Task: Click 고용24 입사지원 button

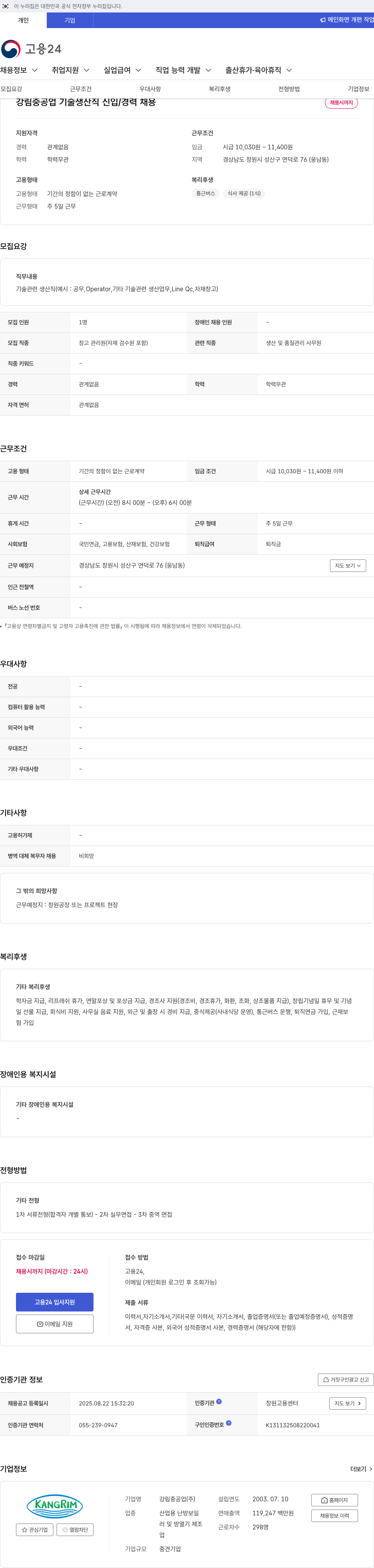Action: click(55, 1302)
